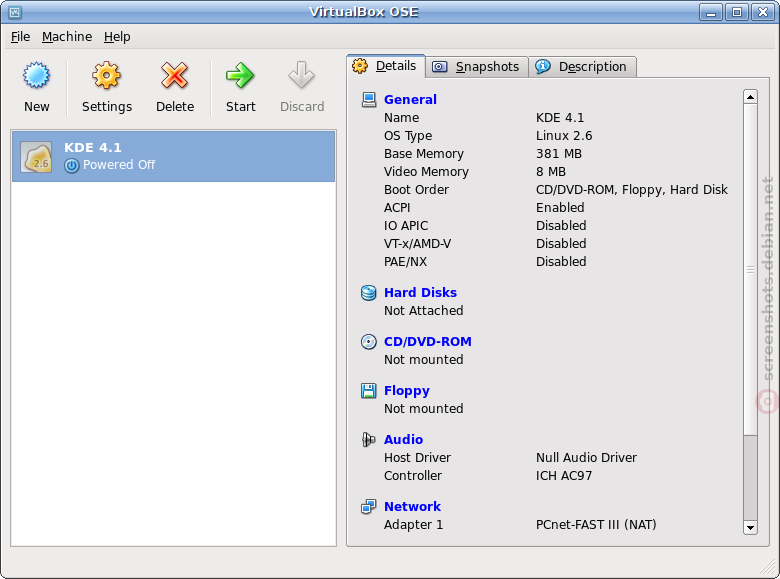Click the red X Delete icon
Viewport: 780px width, 579px height.
[175, 76]
